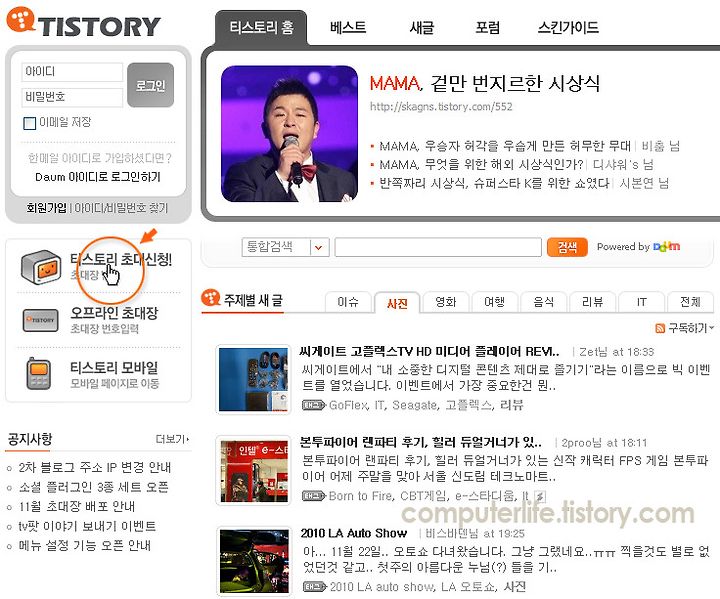Open the 티스토리 초대신청 TV icon
This screenshot has width=720, height=599.
41,267
